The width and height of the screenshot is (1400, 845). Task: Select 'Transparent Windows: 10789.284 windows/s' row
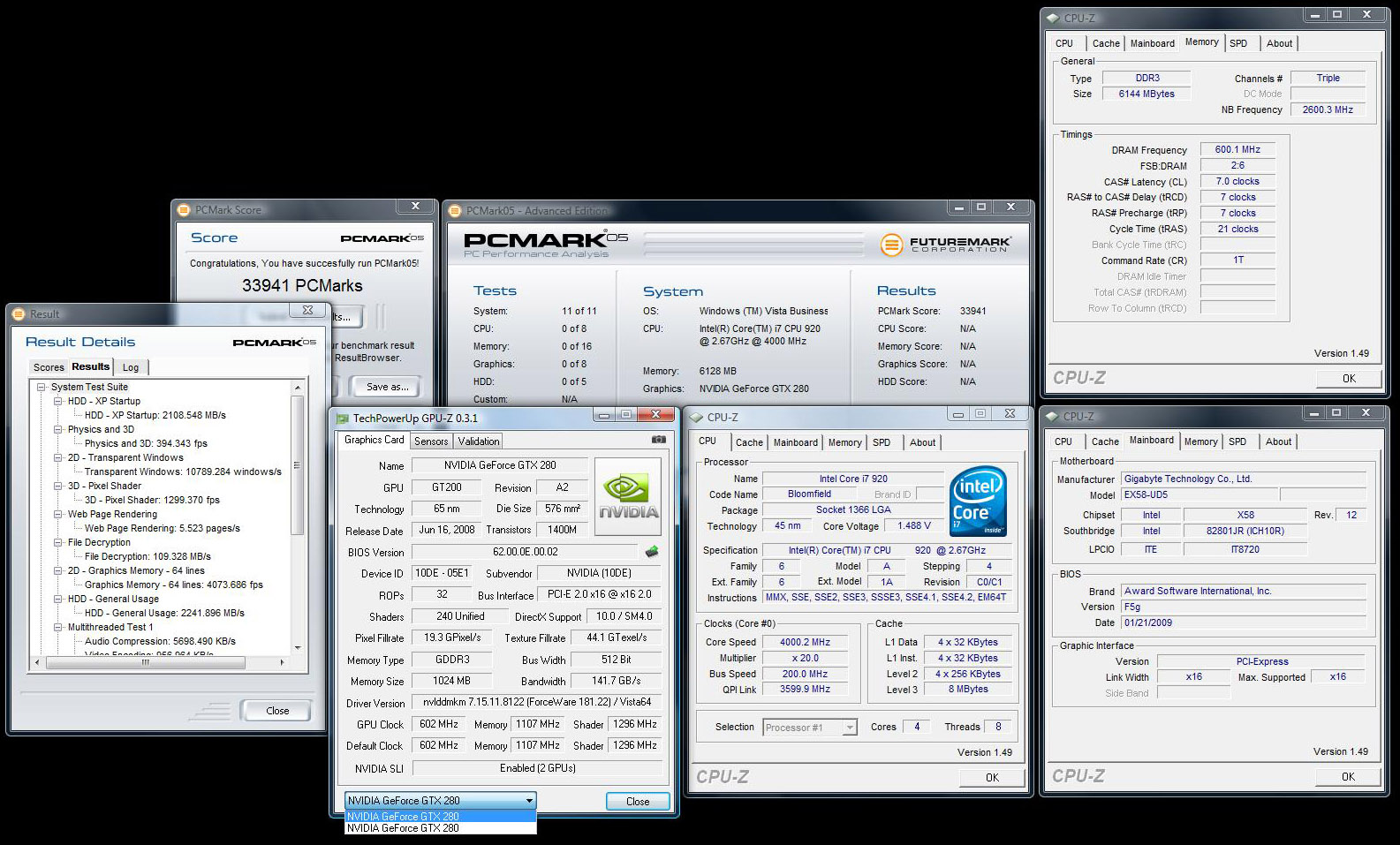183,472
